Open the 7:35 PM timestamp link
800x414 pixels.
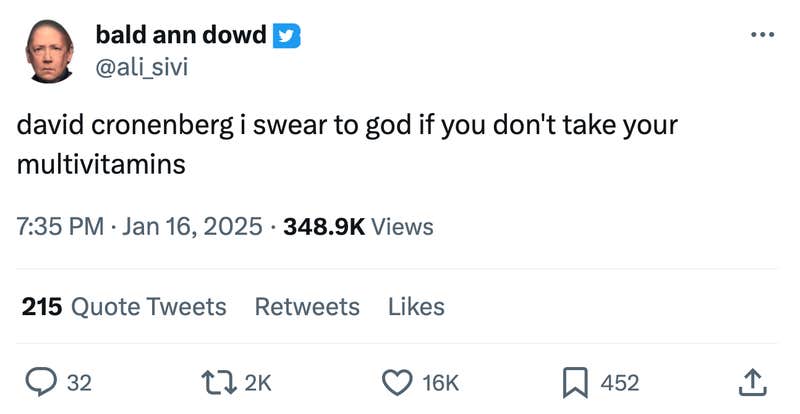pos(61,227)
